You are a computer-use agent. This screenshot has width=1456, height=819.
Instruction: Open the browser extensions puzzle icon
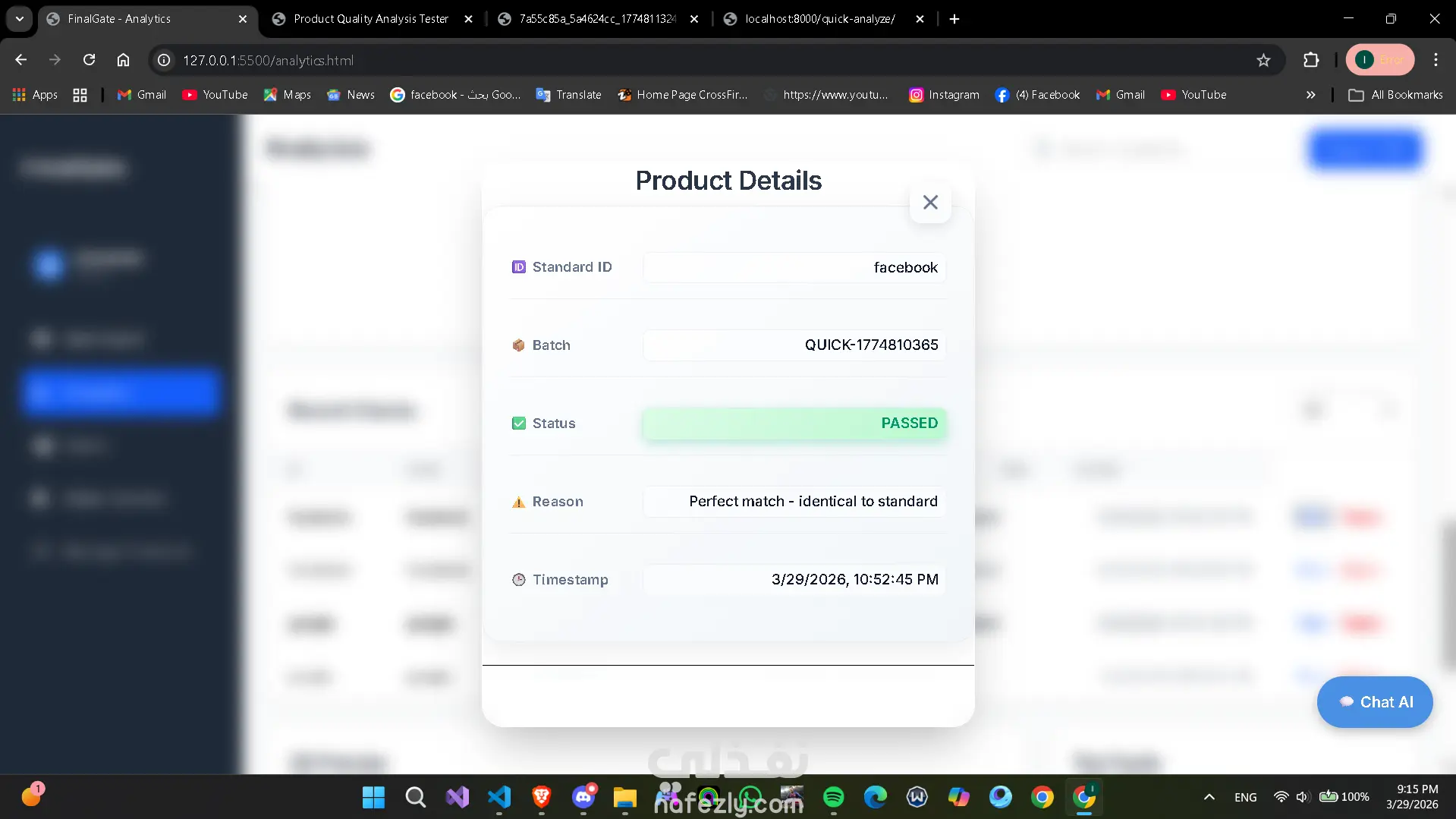click(x=1311, y=60)
